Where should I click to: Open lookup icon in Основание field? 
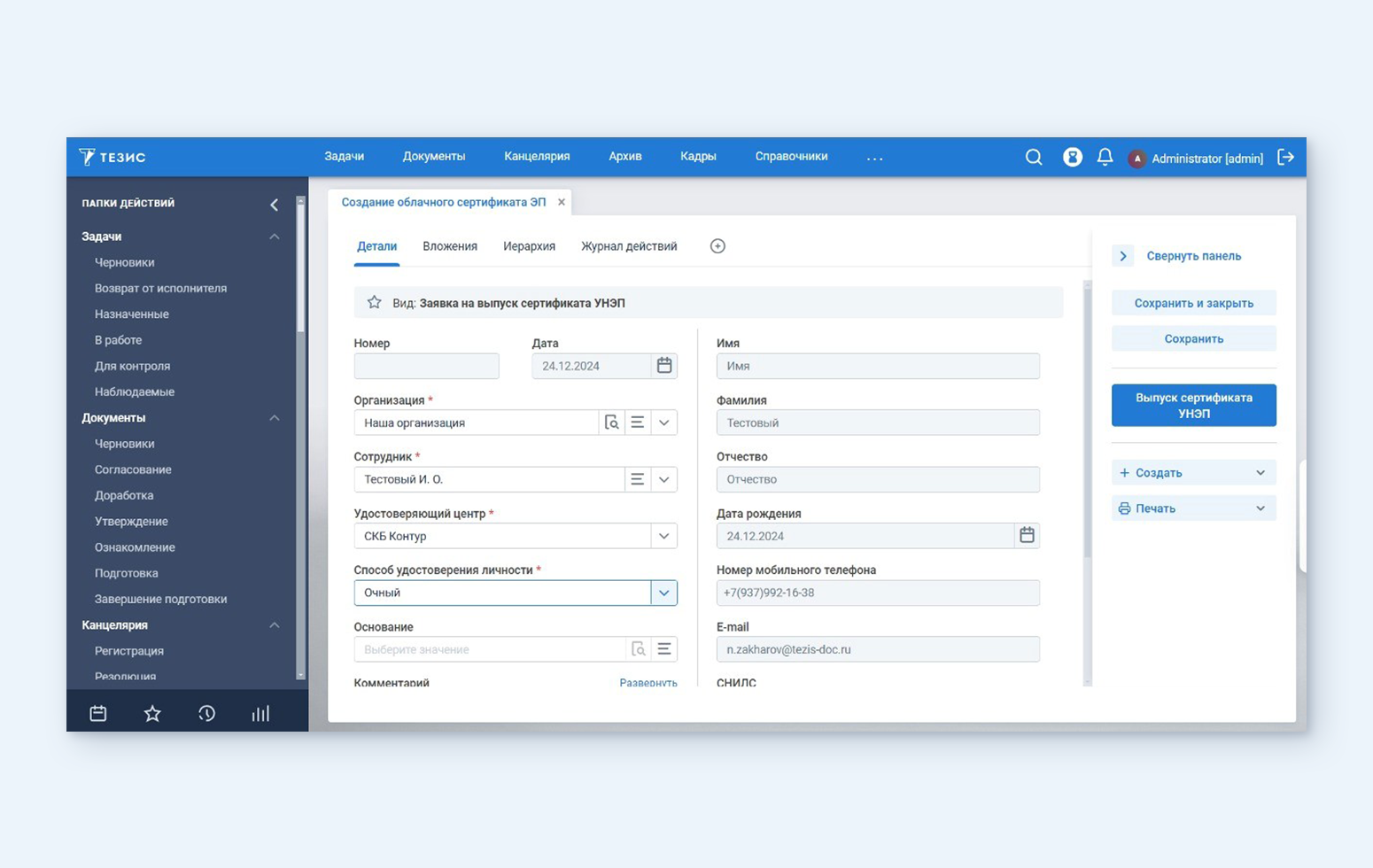click(638, 649)
